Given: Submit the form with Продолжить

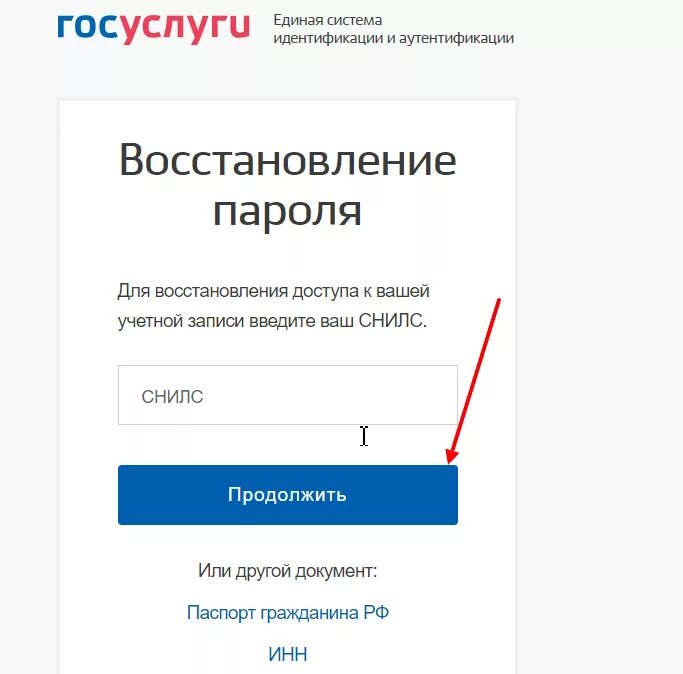Looking at the screenshot, I should [287, 494].
